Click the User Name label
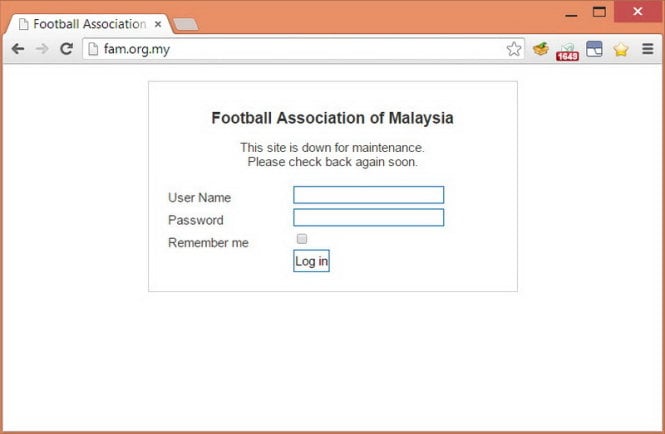 tap(199, 198)
